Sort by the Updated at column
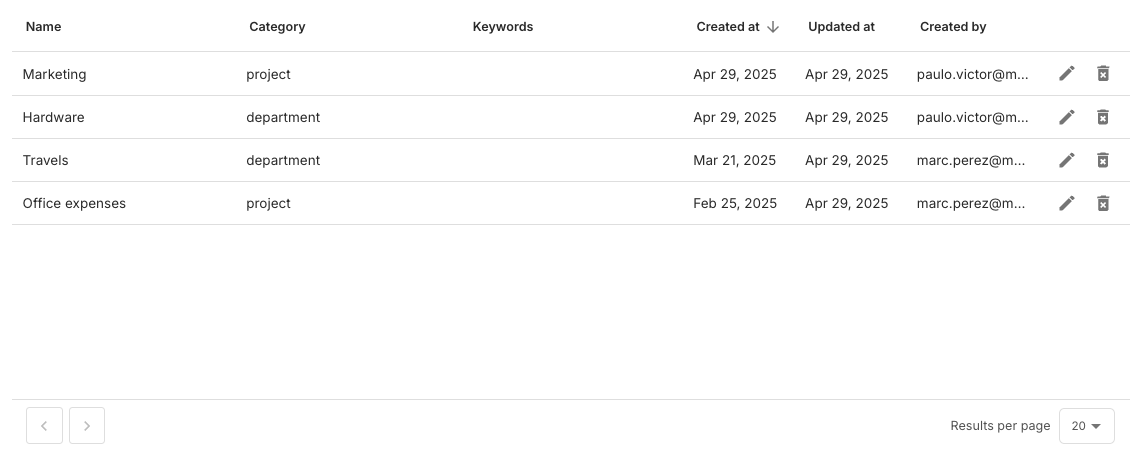Image resolution: width=1139 pixels, height=455 pixels. (841, 27)
